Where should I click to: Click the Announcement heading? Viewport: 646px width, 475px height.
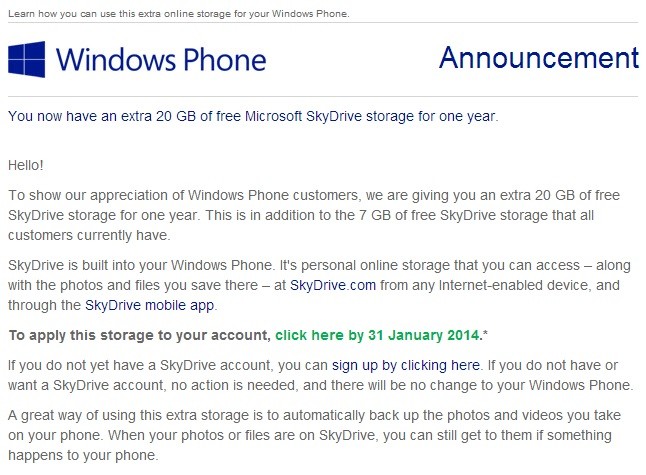click(539, 57)
